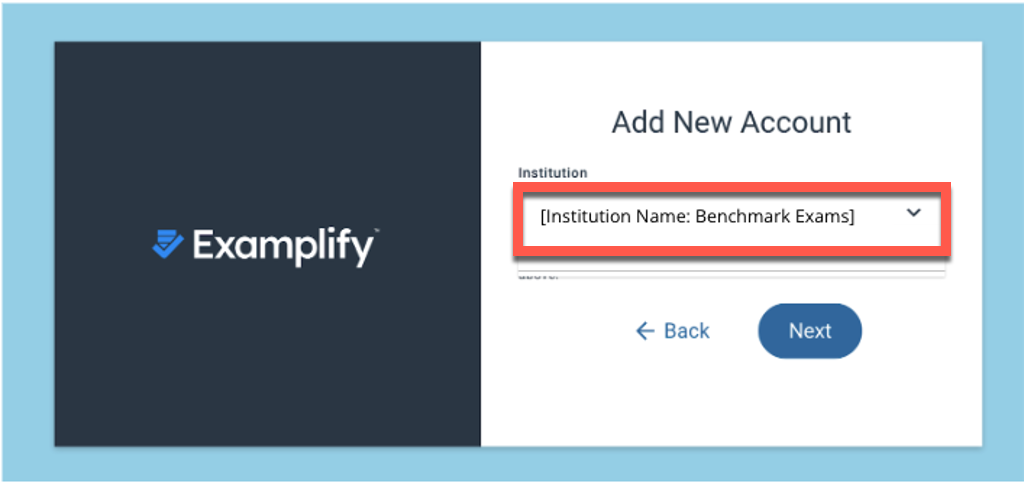Viewport: 1024px width, 484px height.
Task: Click the thin line beneath the Institution dropdown
Action: 730,270
